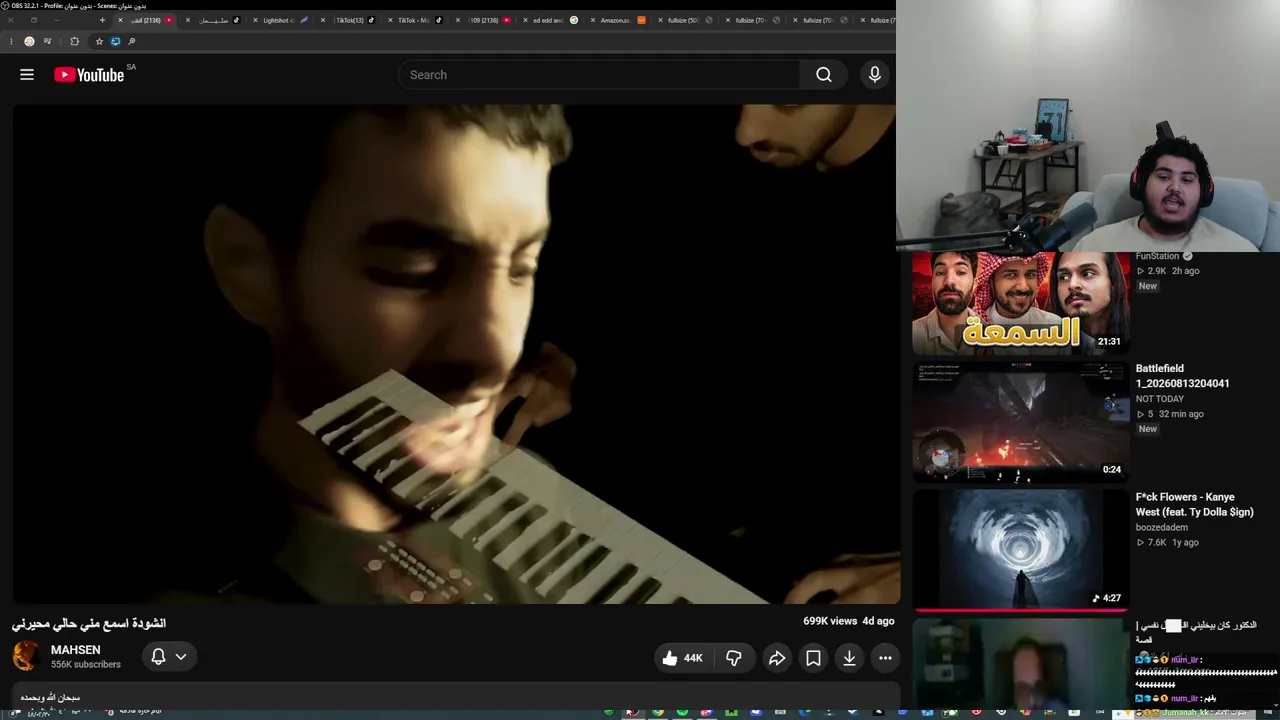Expand the video description box
This screenshot has height=720, width=1280.
coord(456,697)
